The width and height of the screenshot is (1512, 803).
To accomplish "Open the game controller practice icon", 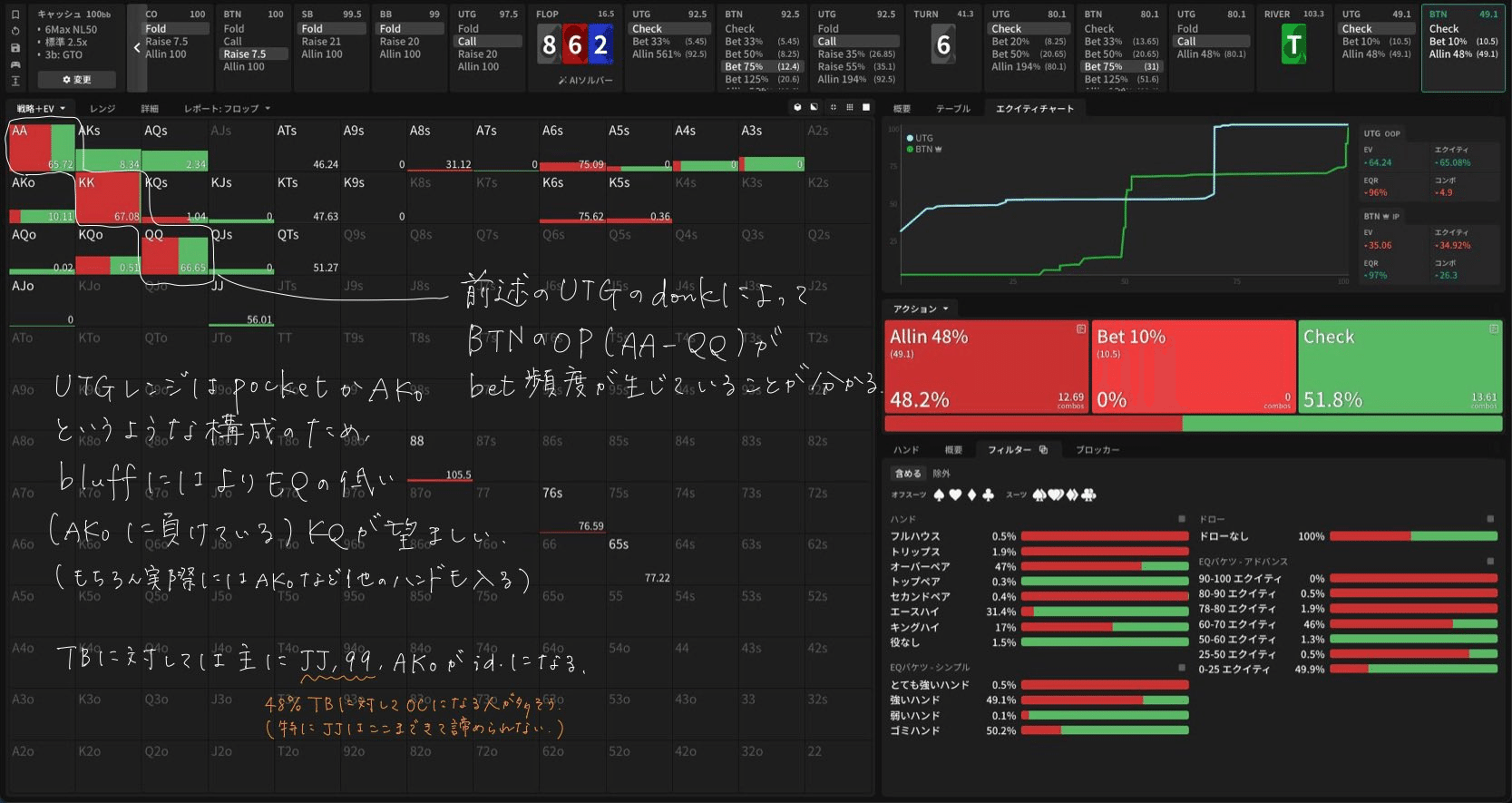I will coord(15,64).
